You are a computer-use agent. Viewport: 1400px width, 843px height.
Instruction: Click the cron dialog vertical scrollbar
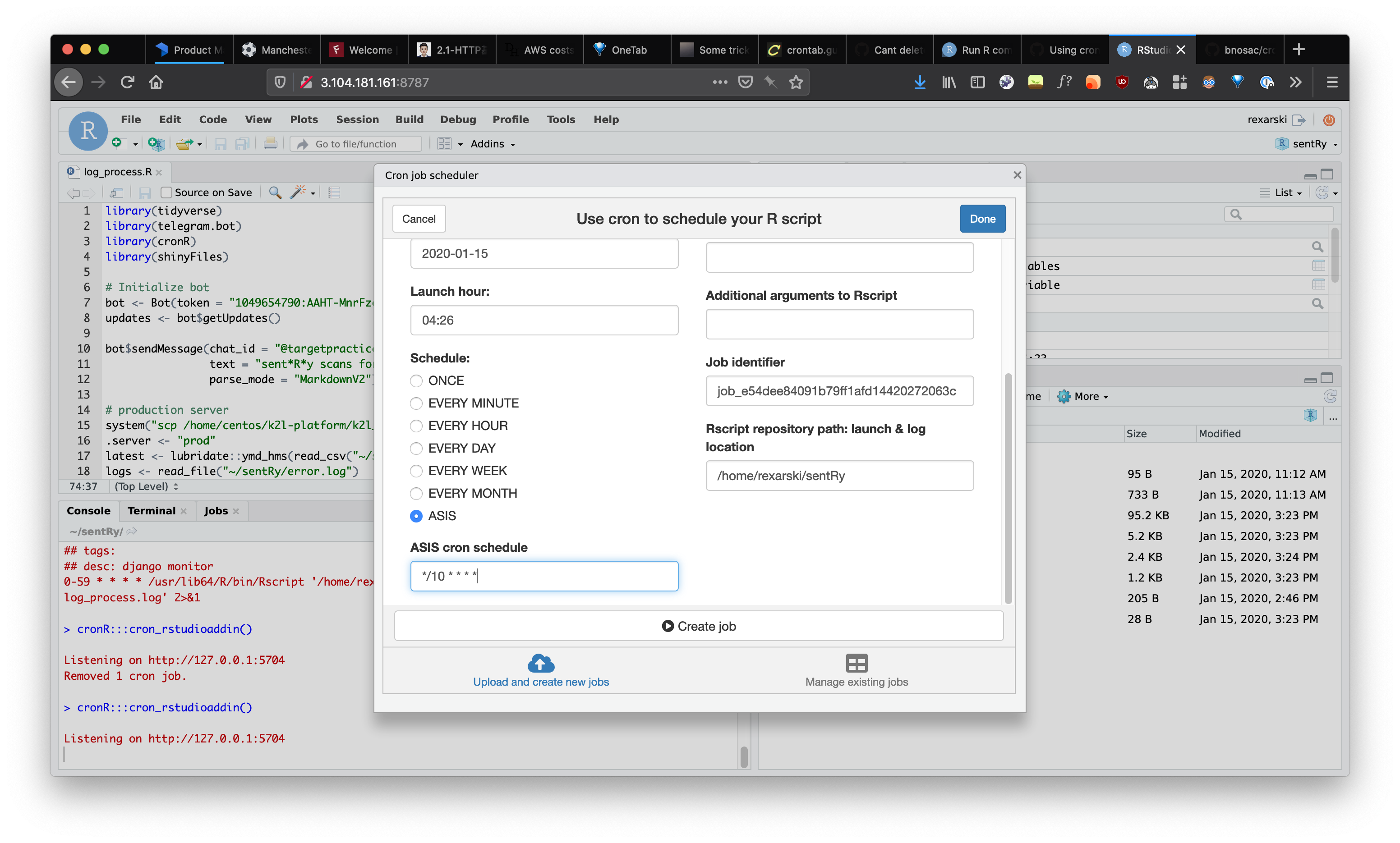click(1008, 489)
